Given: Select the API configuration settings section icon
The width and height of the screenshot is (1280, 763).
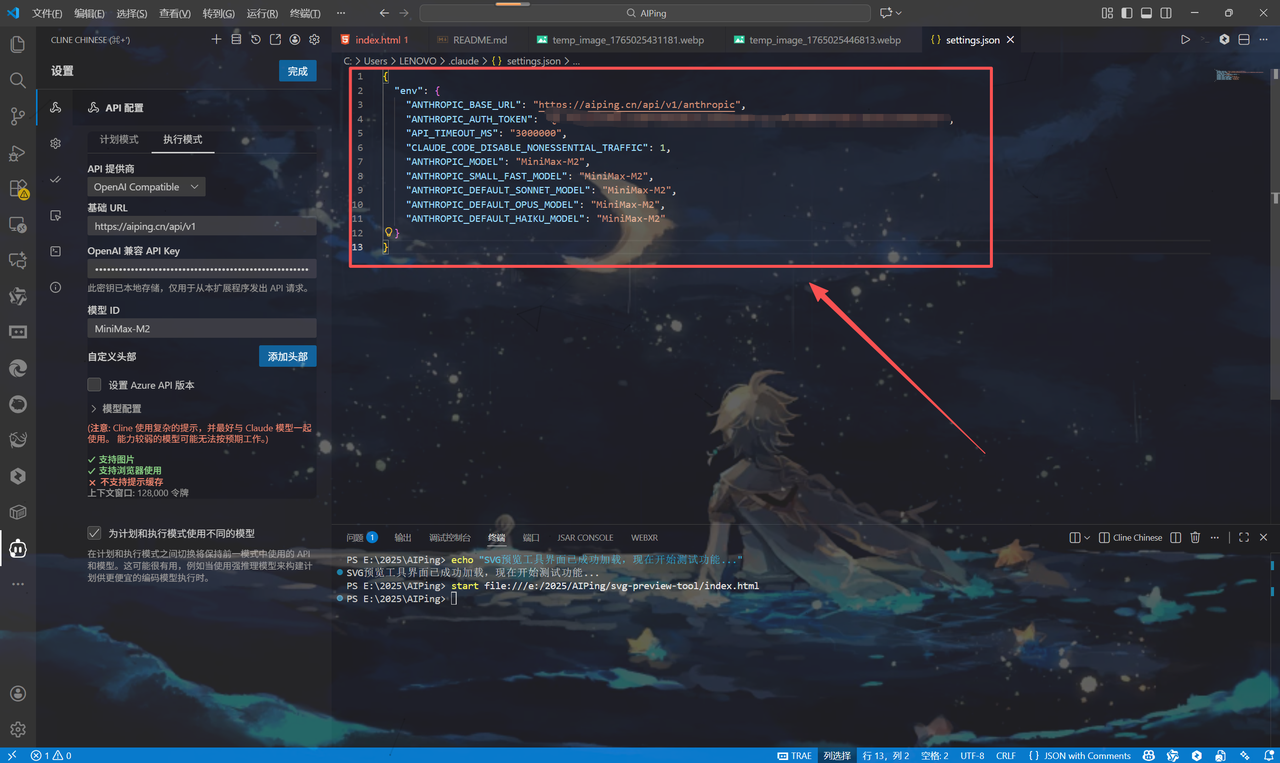Looking at the screenshot, I should point(55,107).
